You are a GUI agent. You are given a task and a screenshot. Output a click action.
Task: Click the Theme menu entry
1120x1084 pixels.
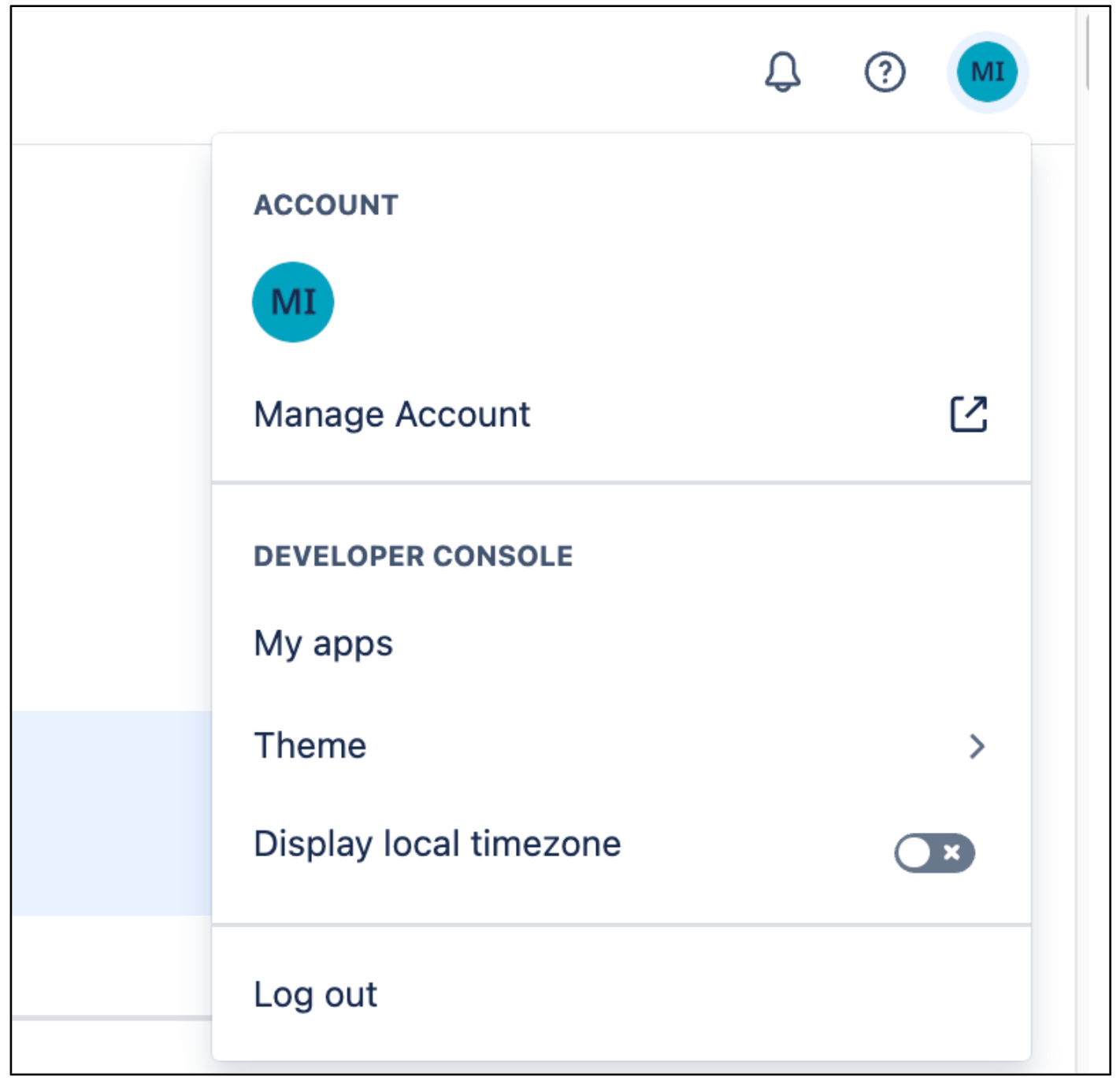point(310,746)
